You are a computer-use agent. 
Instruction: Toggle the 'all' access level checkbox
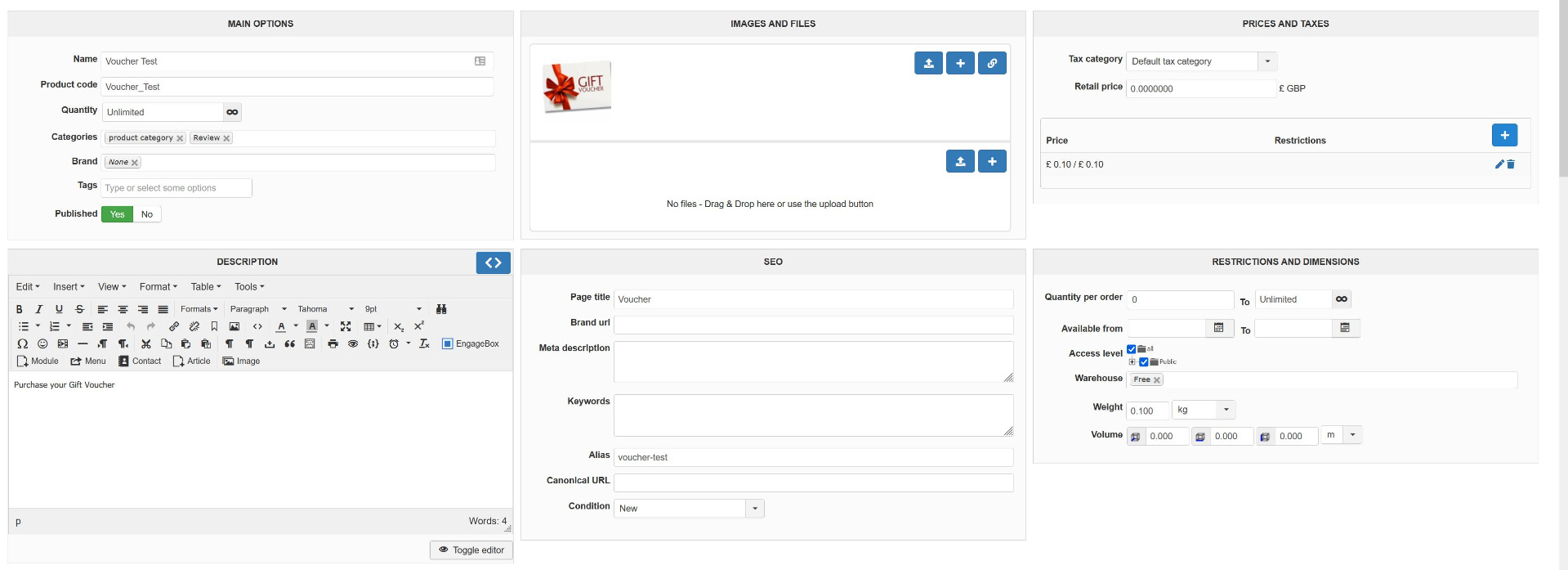click(x=1131, y=349)
